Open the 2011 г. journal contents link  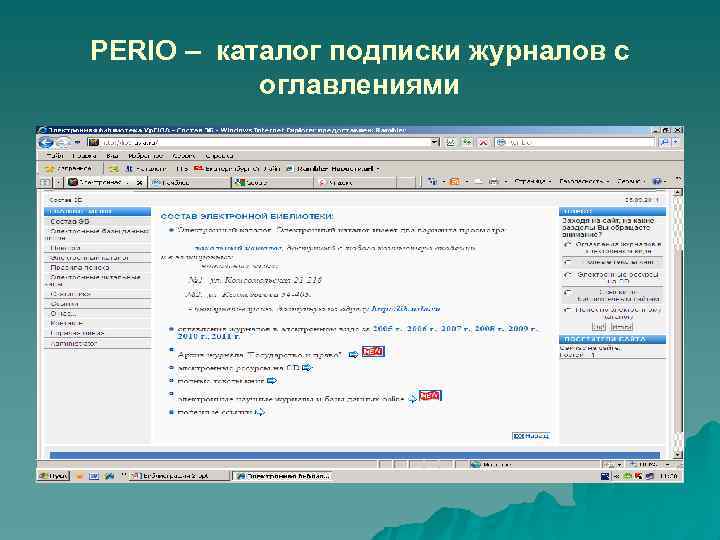225,336
